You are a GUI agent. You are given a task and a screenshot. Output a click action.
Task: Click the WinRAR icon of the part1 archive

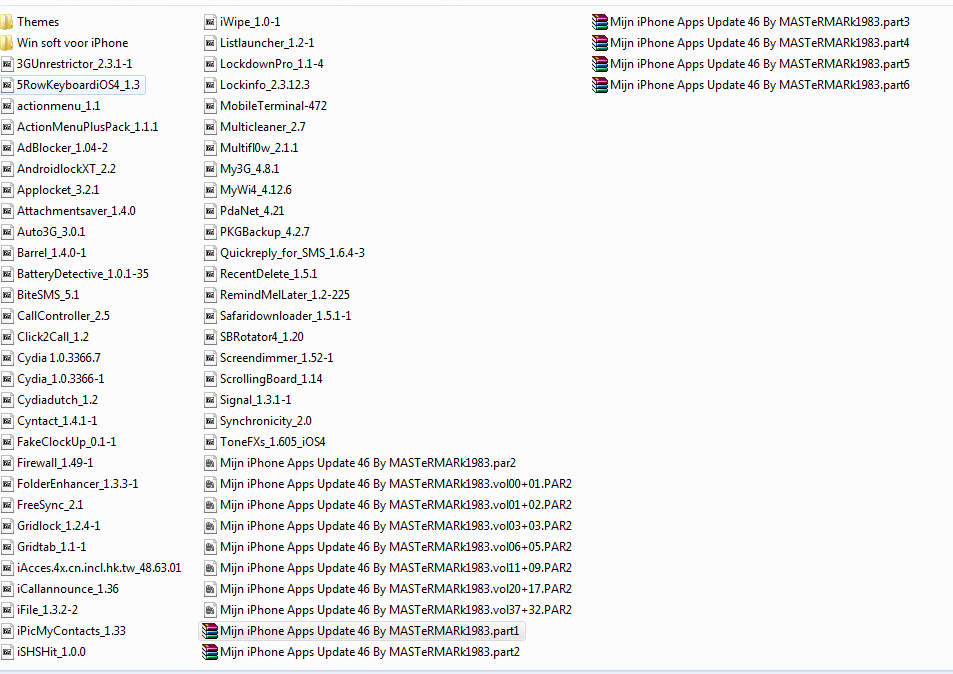(x=210, y=631)
